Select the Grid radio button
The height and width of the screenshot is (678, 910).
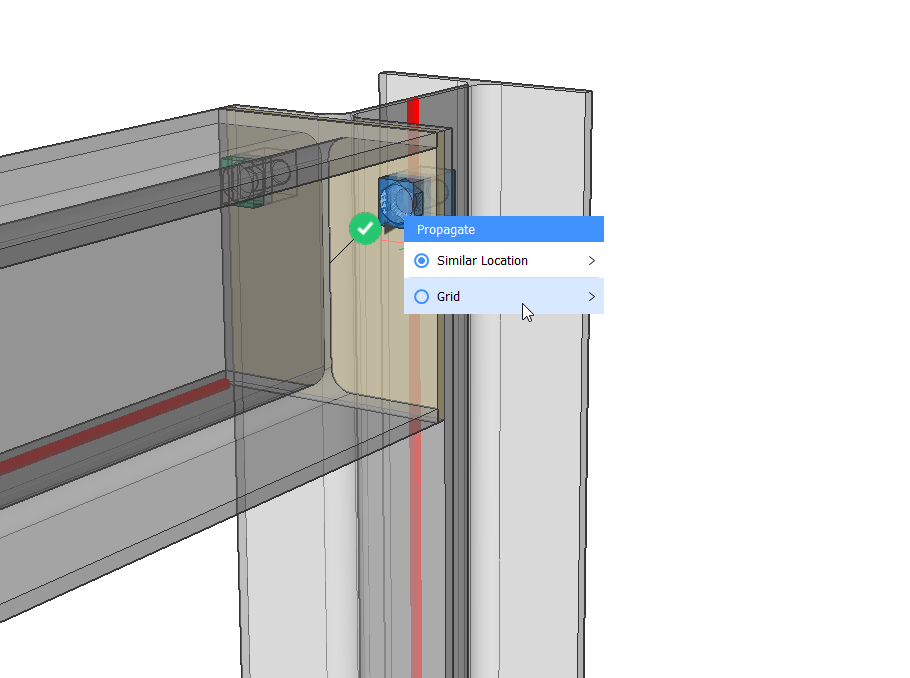(421, 297)
